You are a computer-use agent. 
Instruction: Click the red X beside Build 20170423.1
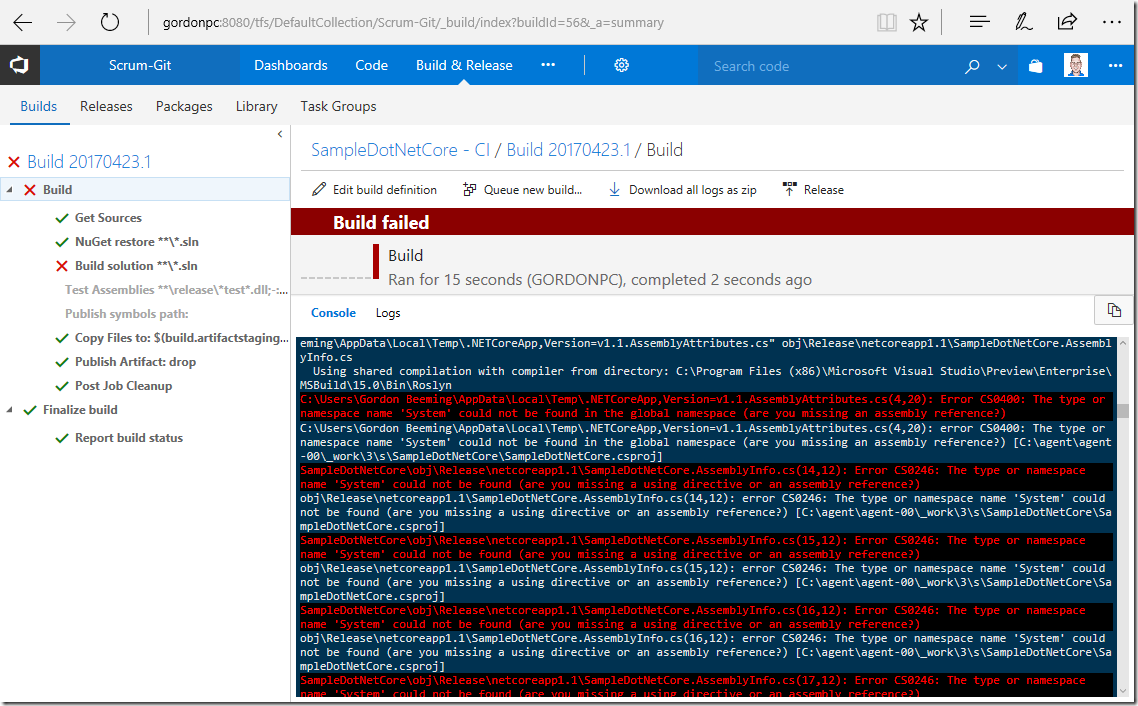click(14, 162)
